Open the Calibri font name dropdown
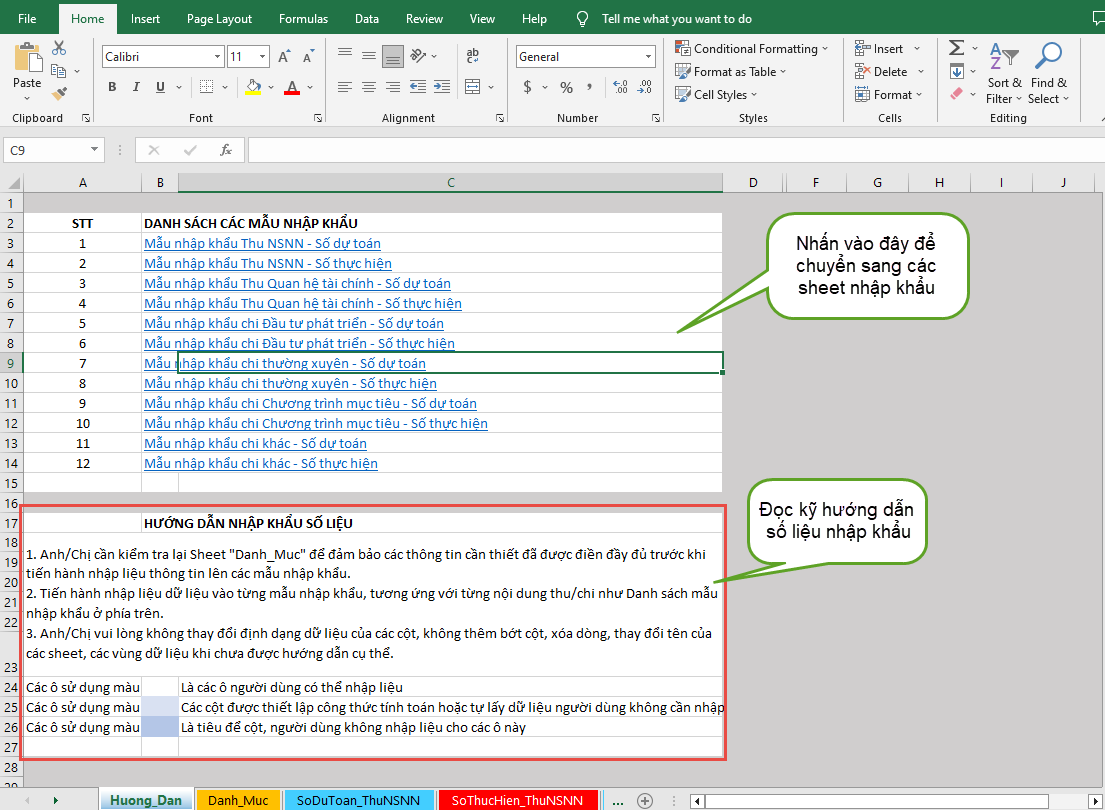Screen dimensions: 1105x810 pos(217,57)
